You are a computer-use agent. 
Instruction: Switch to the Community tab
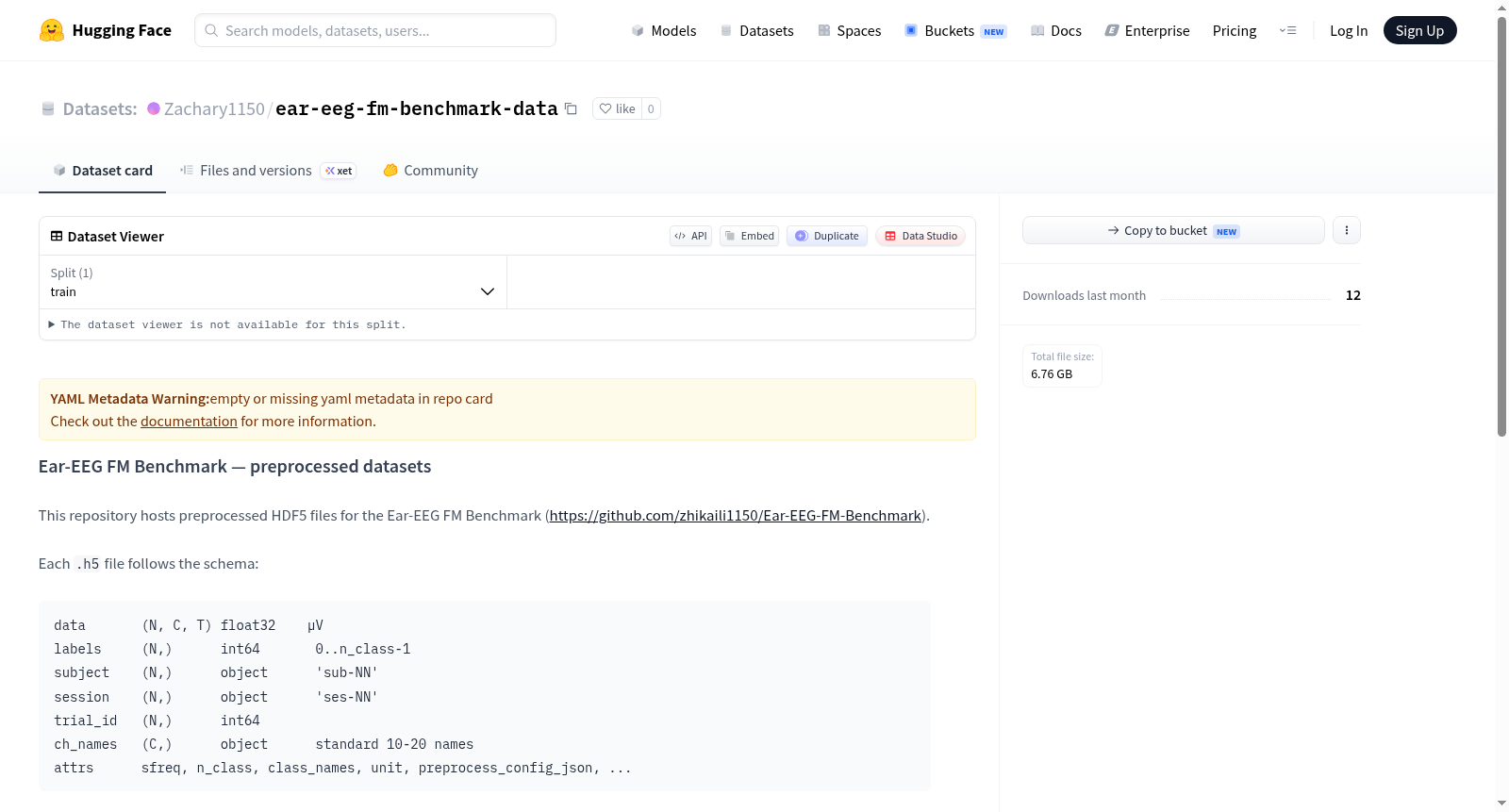coord(430,171)
